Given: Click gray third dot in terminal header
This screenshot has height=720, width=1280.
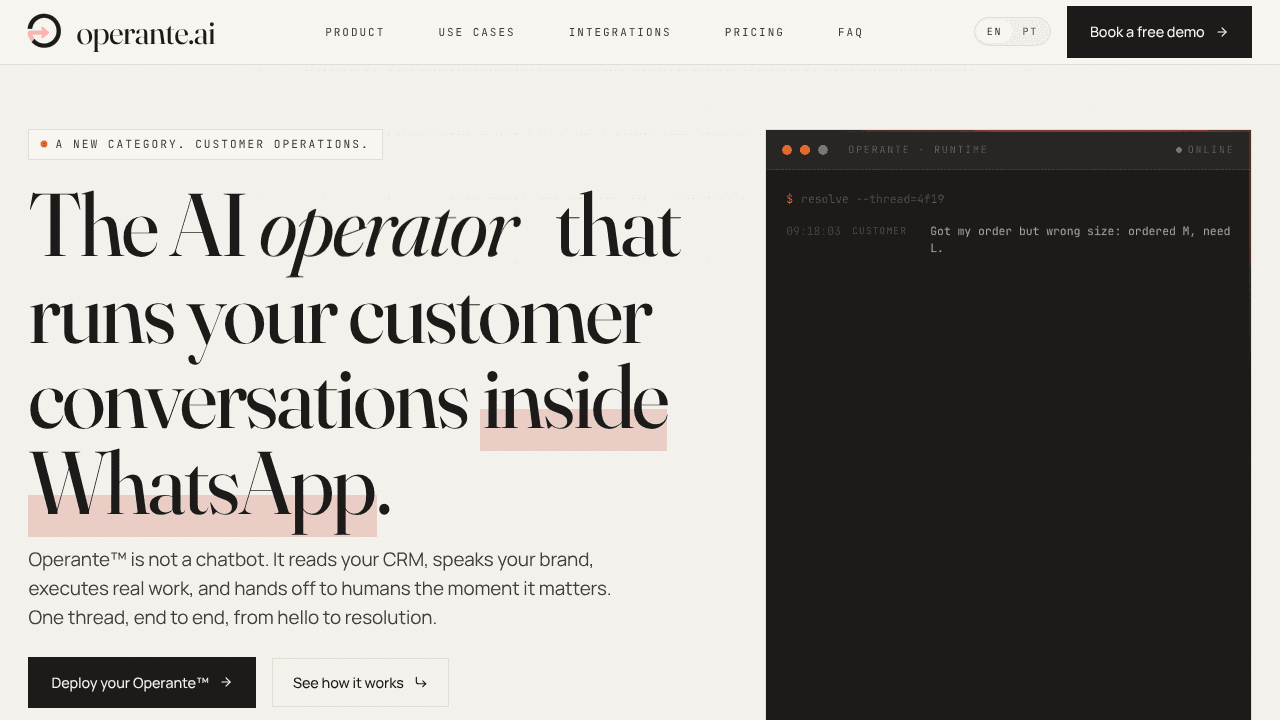Looking at the screenshot, I should (x=823, y=150).
